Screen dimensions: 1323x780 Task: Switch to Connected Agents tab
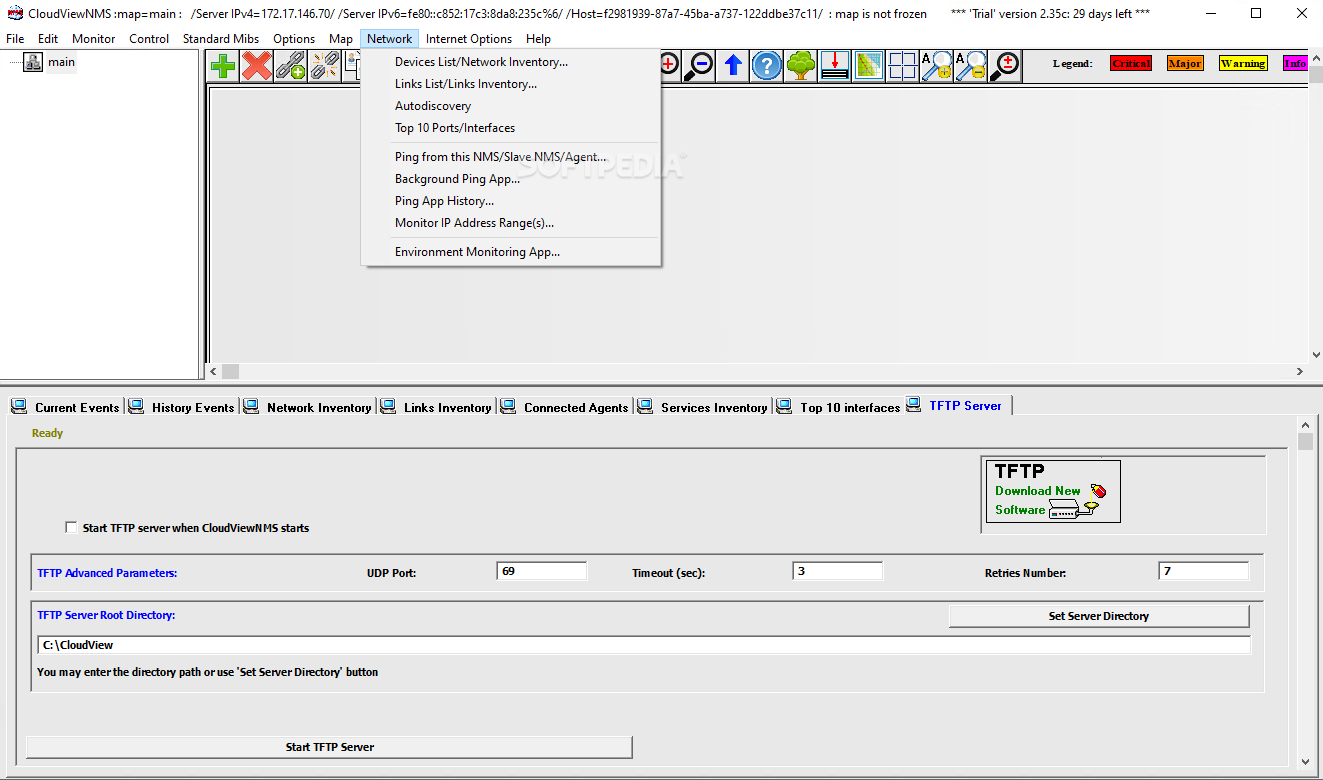tap(566, 407)
